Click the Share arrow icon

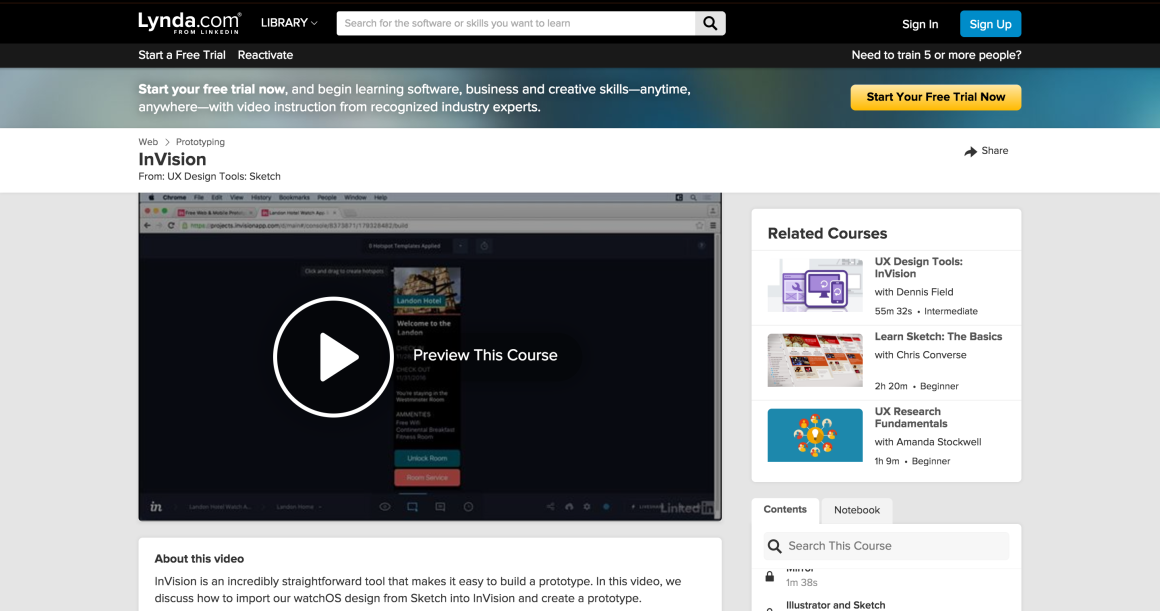[971, 151]
